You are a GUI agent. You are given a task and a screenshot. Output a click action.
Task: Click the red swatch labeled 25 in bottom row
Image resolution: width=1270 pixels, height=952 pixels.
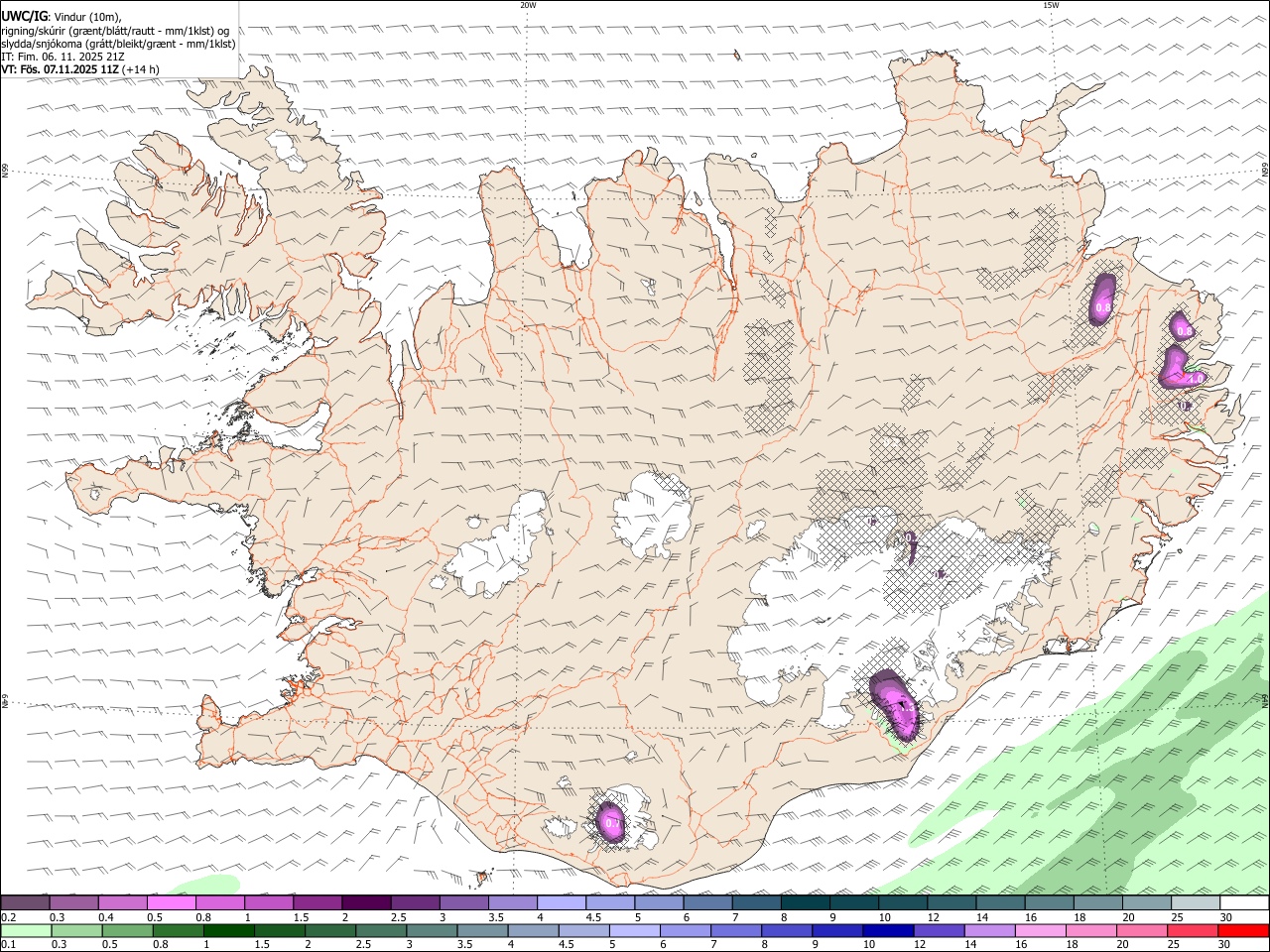pos(1193,930)
